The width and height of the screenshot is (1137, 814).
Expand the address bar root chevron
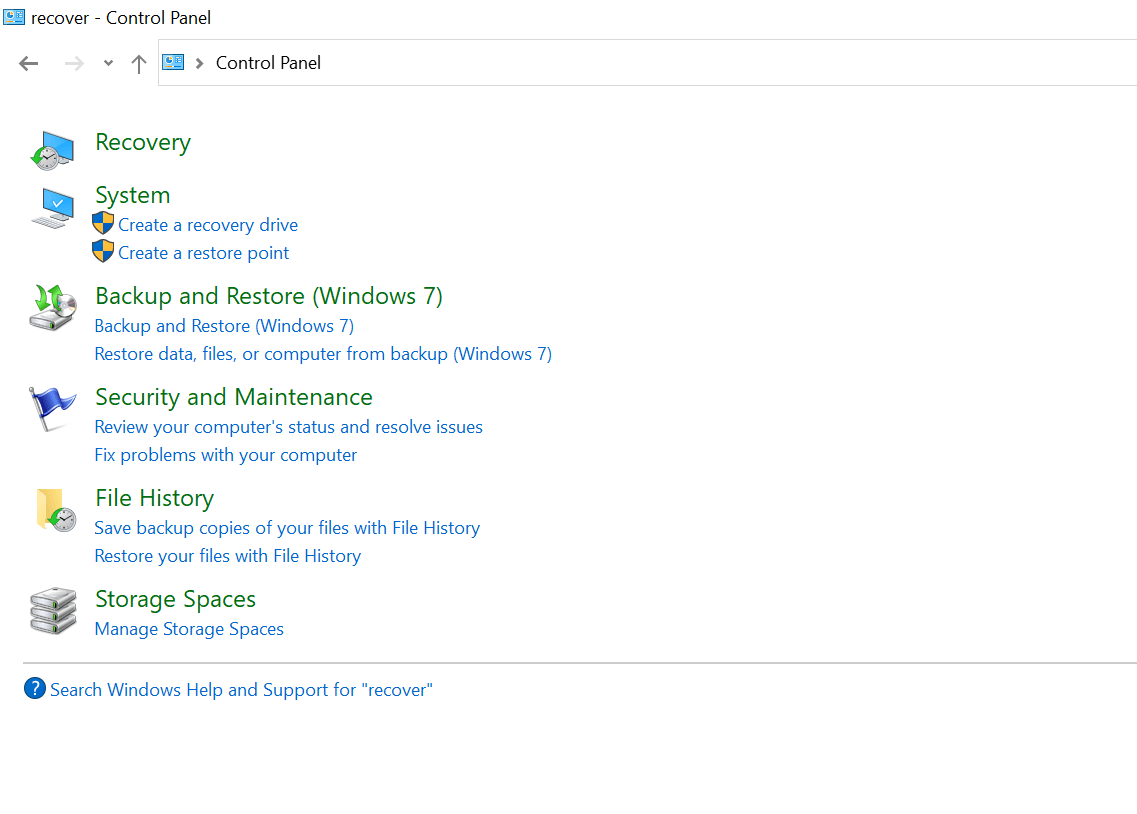point(200,64)
